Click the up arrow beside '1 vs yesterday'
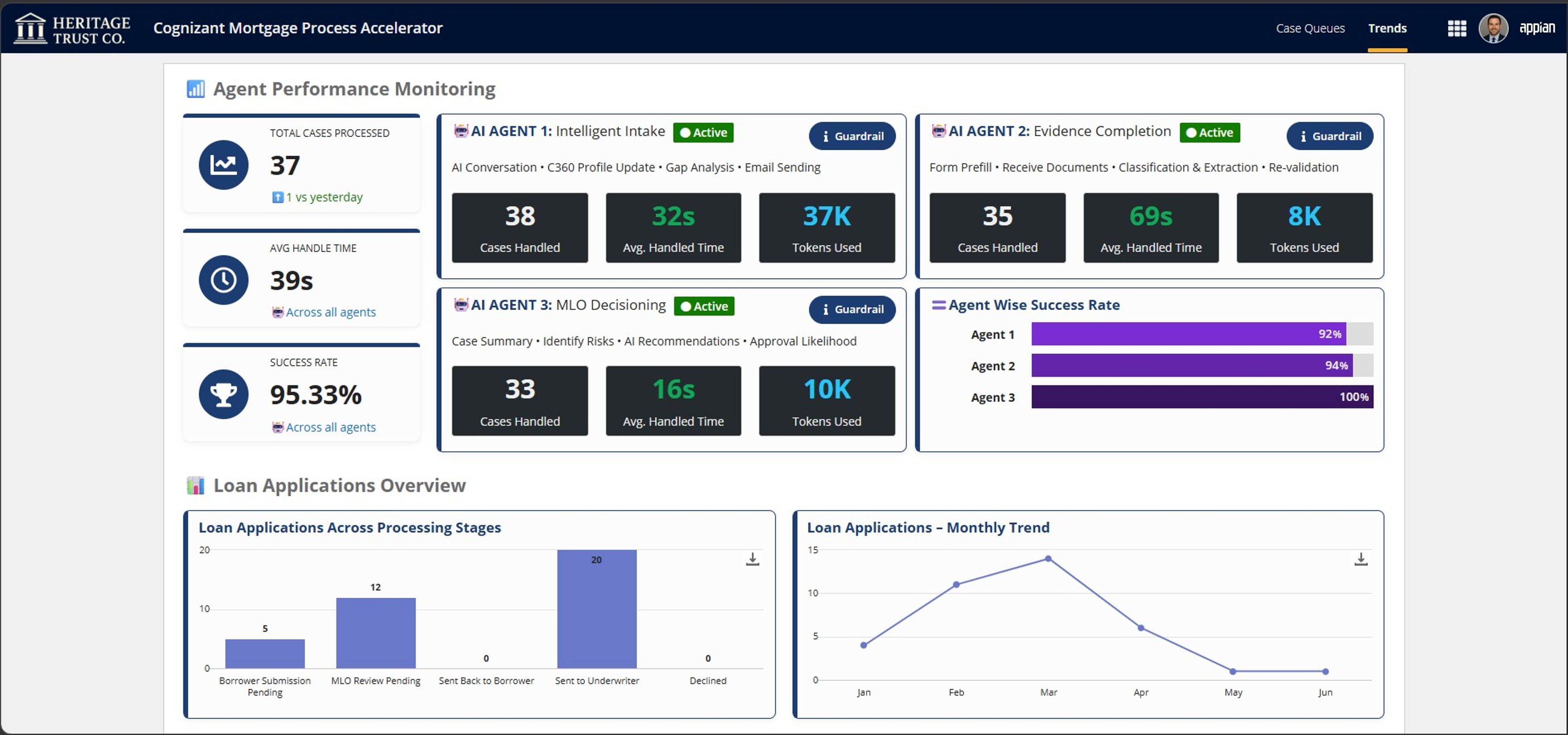The width and height of the screenshot is (1568, 735). pyautogui.click(x=278, y=197)
